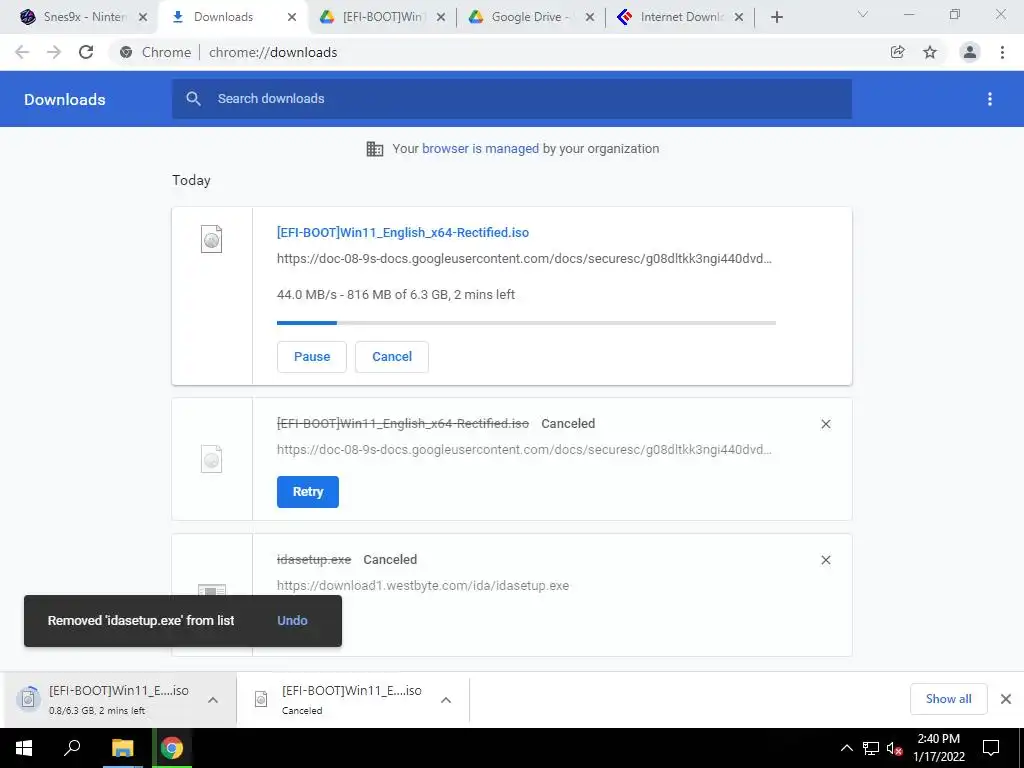Click the Downloads page title
1024x768 pixels.
click(65, 99)
